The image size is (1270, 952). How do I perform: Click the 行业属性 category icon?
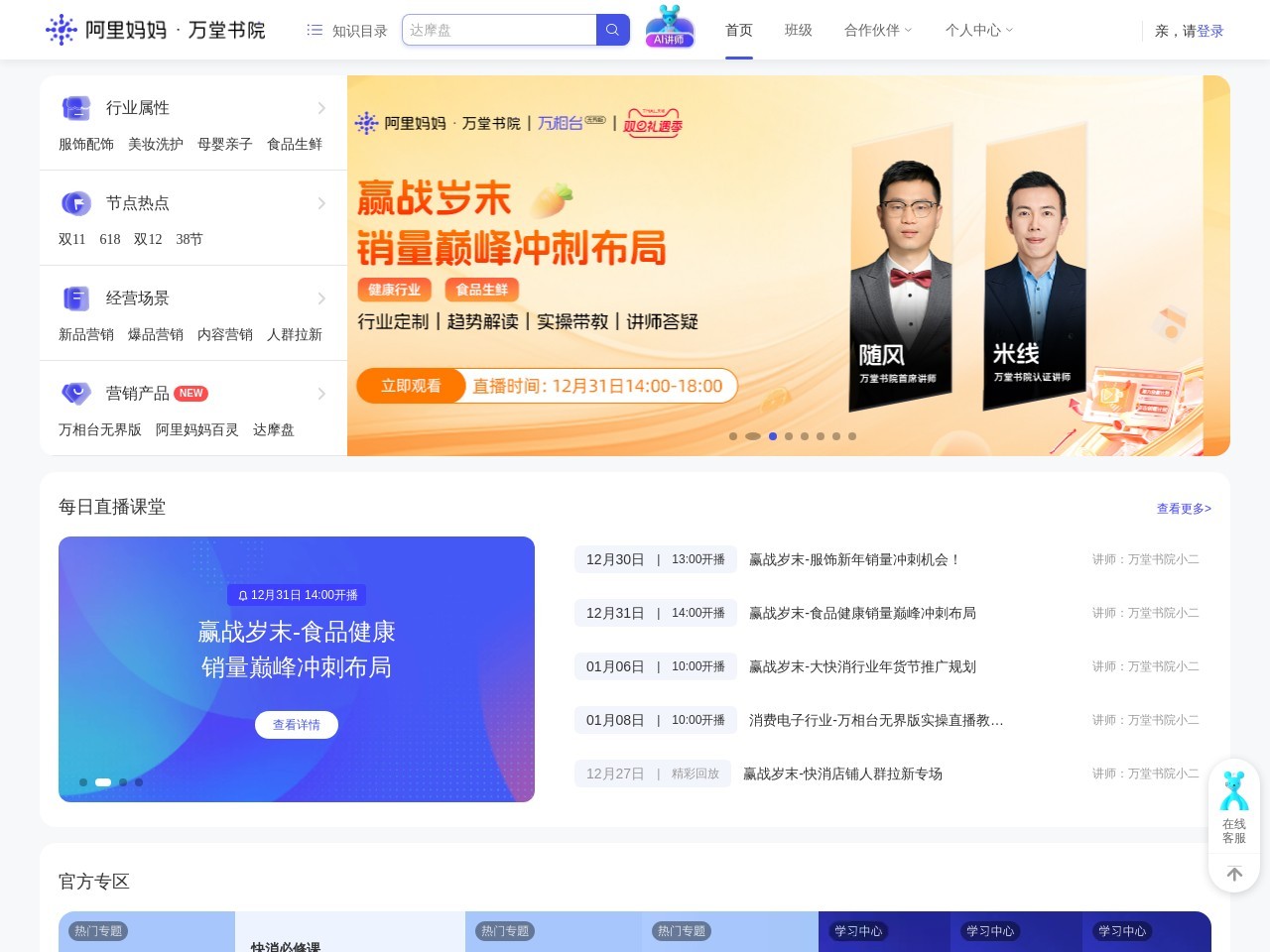(x=76, y=108)
